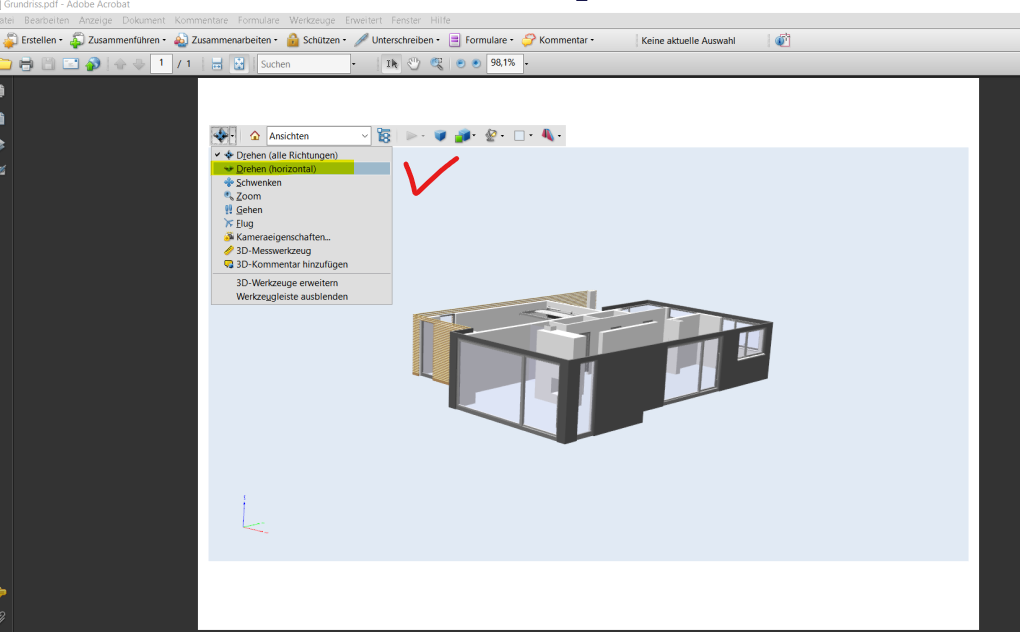Select the hand pan tool
Image resolution: width=1020 pixels, height=632 pixels.
414,64
